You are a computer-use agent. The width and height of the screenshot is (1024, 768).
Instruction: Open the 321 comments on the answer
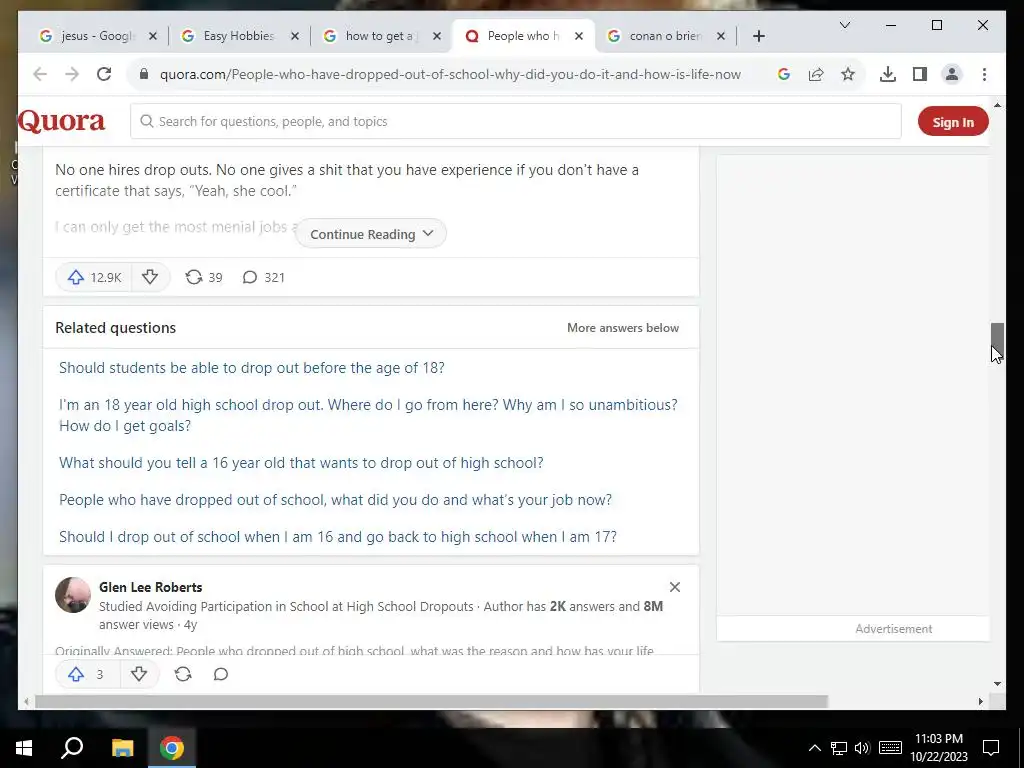(x=264, y=278)
